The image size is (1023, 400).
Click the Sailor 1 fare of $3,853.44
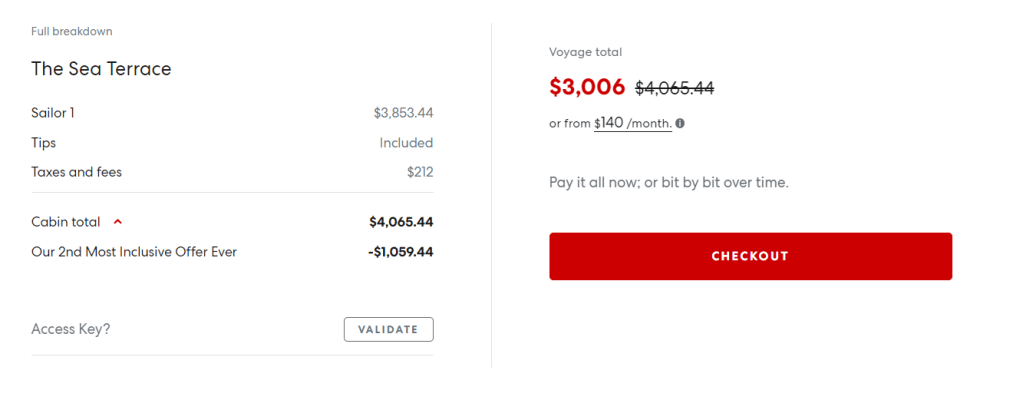click(403, 113)
